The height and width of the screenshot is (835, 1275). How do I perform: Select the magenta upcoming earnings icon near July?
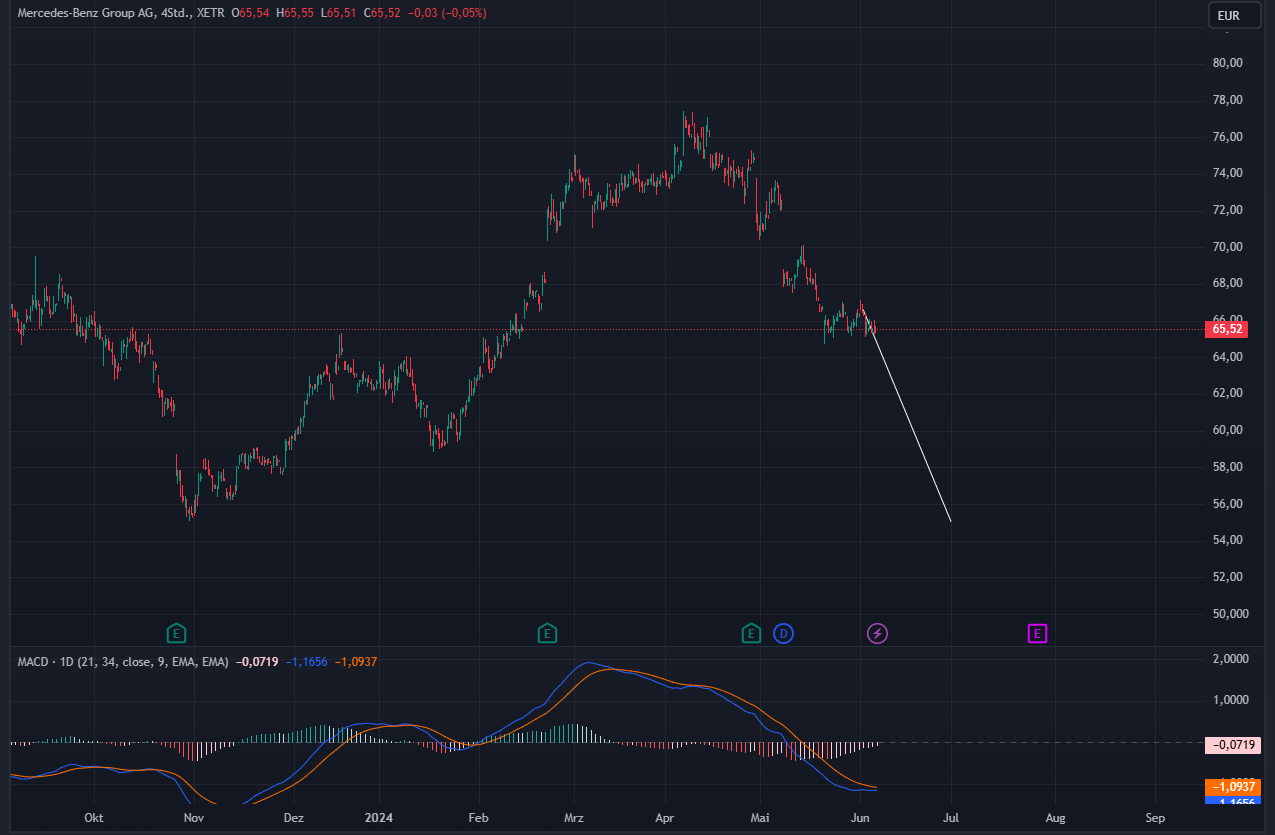click(x=1036, y=633)
